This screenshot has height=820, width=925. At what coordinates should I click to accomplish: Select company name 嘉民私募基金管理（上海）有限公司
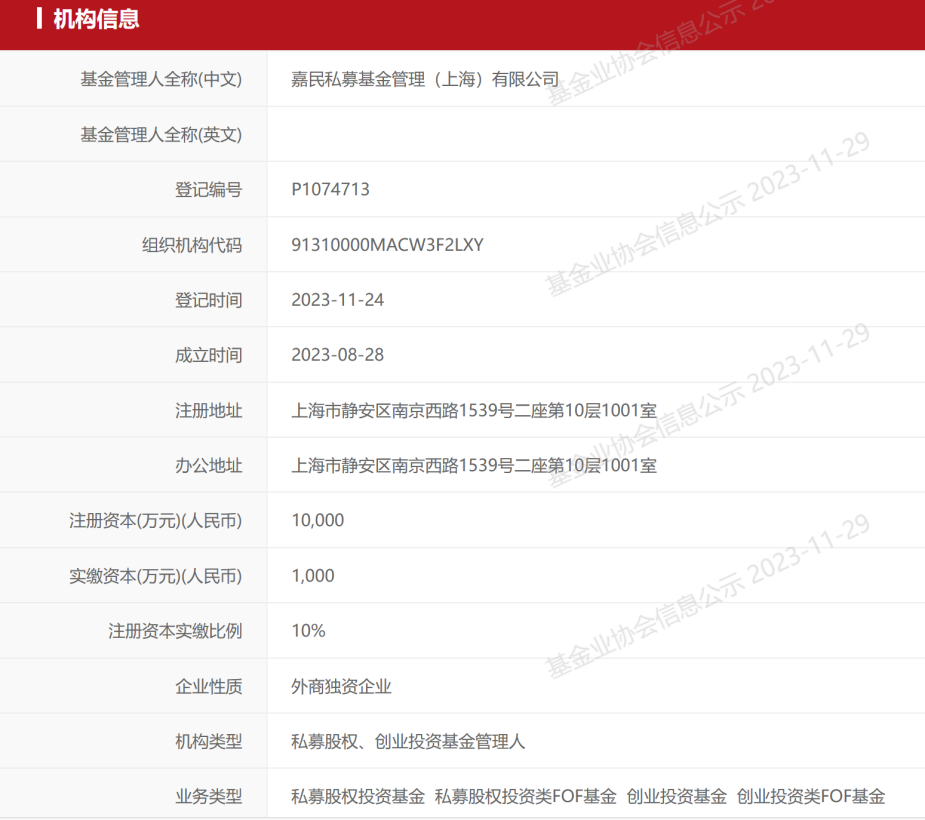pos(425,79)
